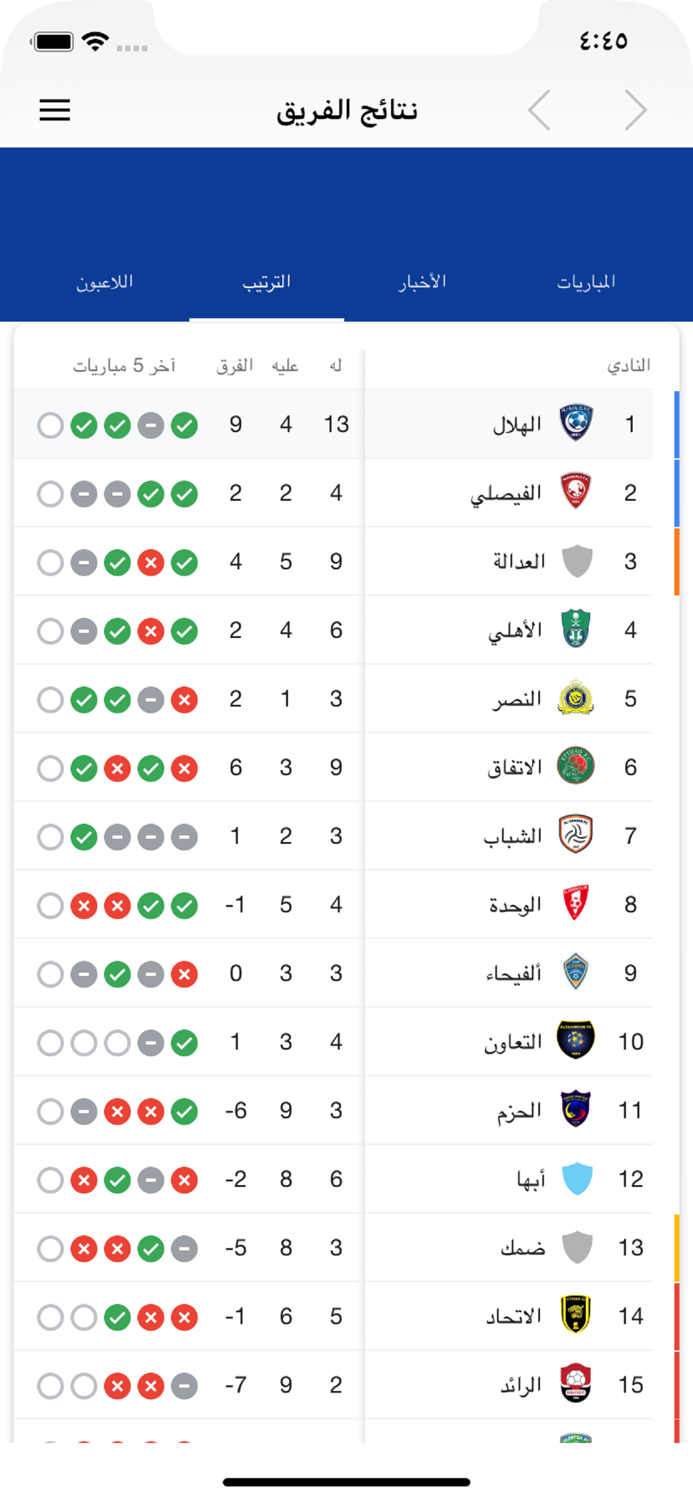Select an unplayed match circle in Al Taawoun's row
The width and height of the screenshot is (693, 1500).
click(50, 1041)
